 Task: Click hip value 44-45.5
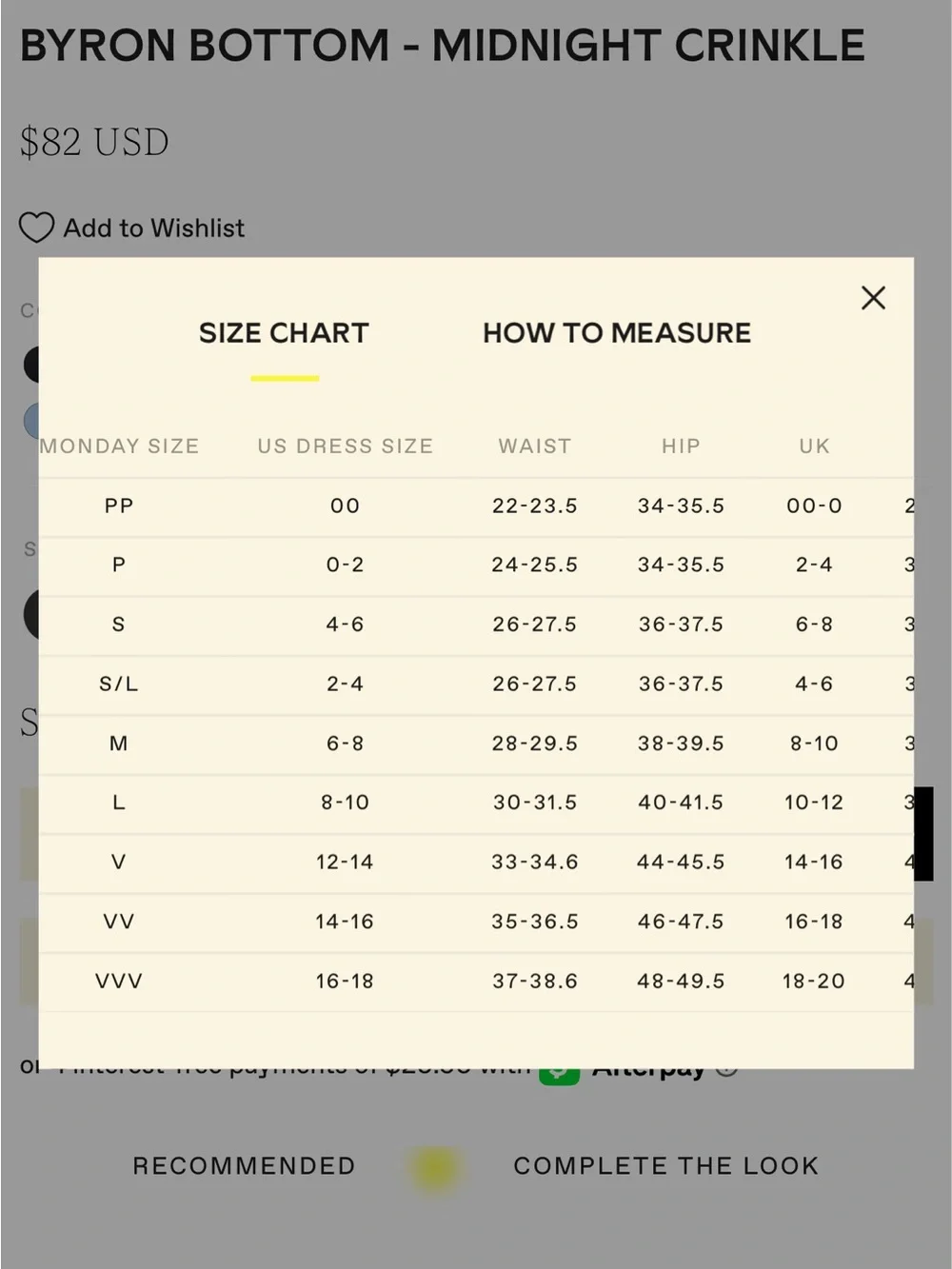click(x=682, y=863)
